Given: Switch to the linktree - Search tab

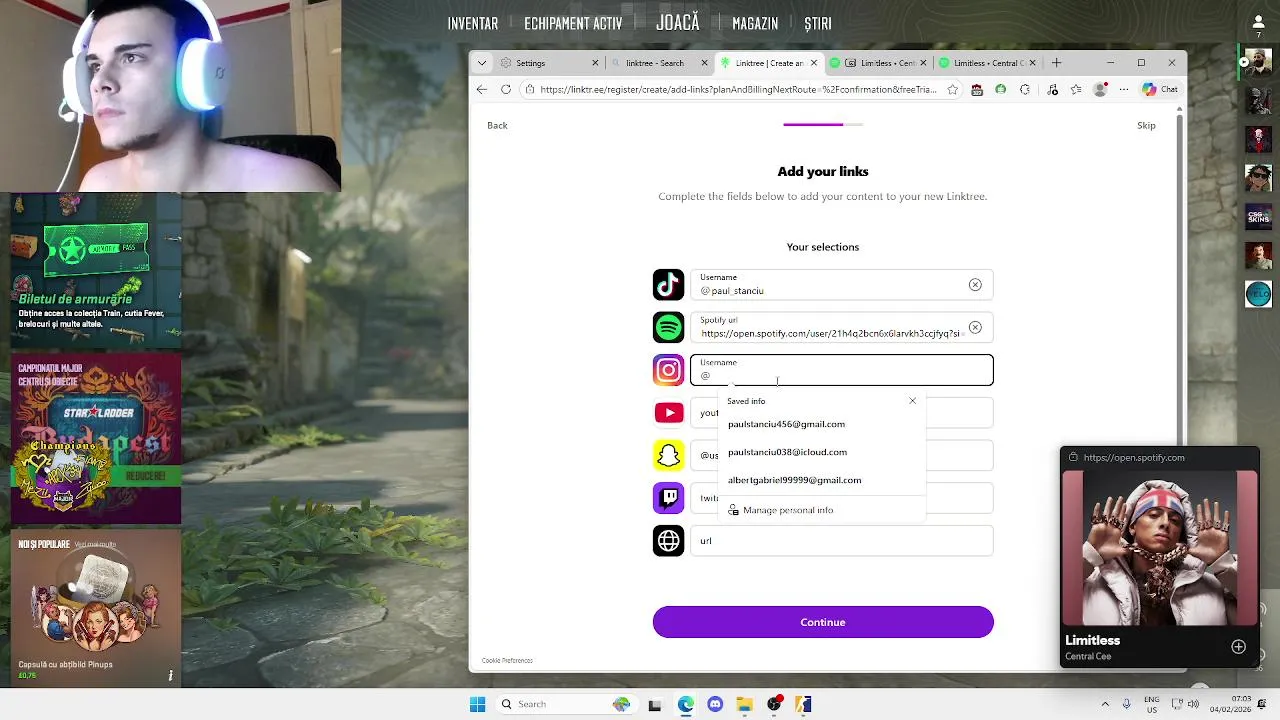Looking at the screenshot, I should (657, 62).
